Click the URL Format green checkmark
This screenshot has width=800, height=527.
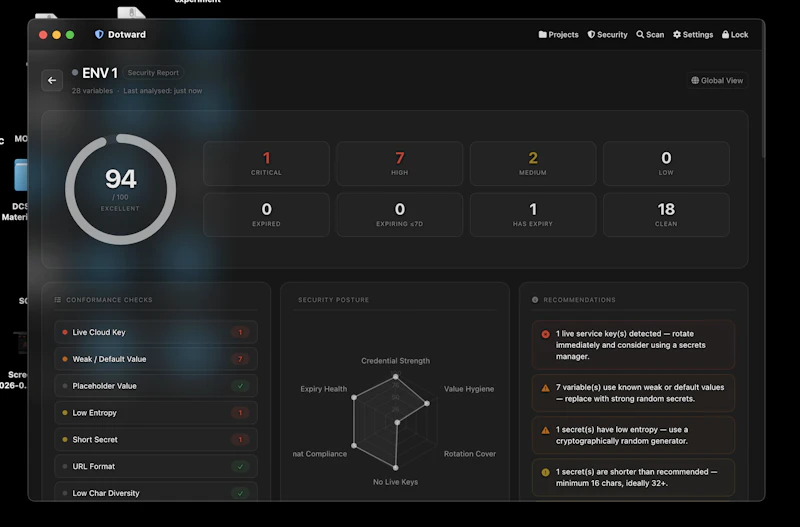click(240, 466)
